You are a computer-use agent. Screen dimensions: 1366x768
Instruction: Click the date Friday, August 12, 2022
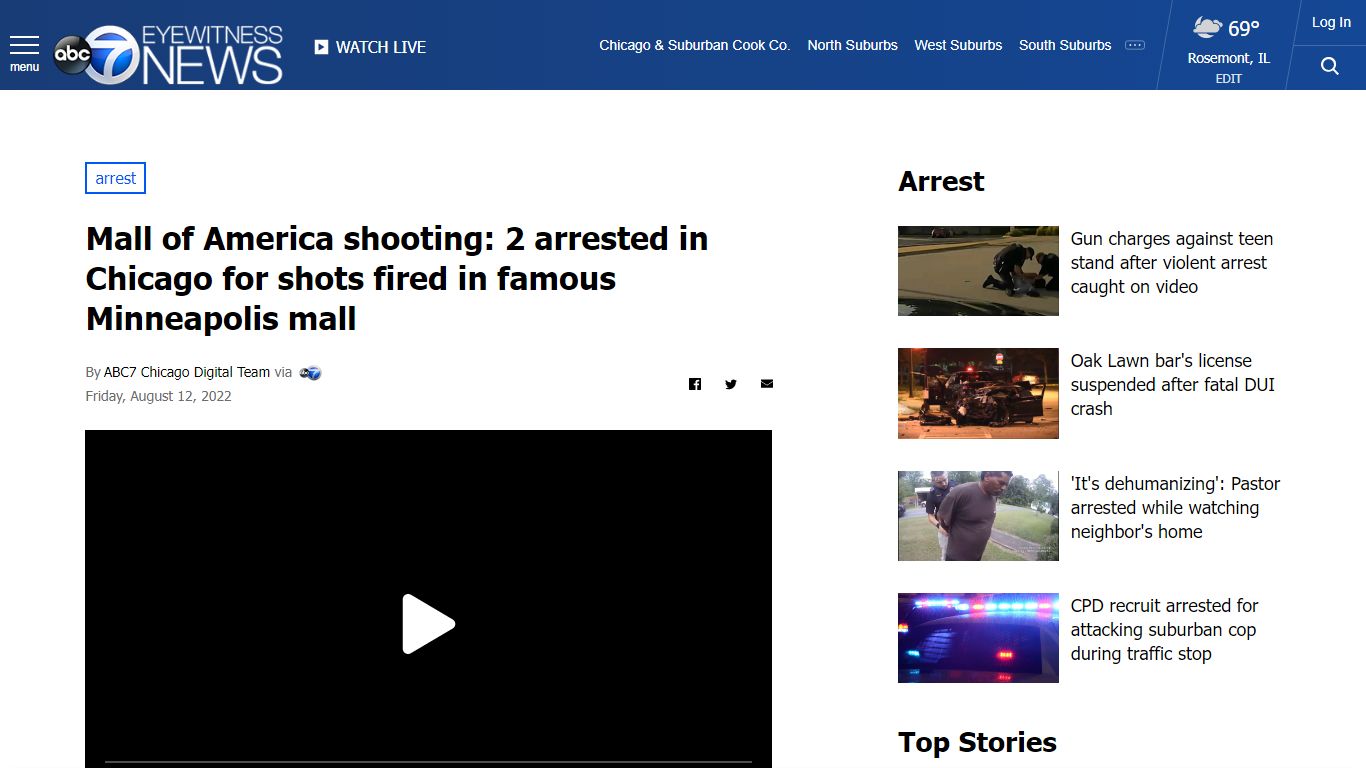click(x=158, y=396)
